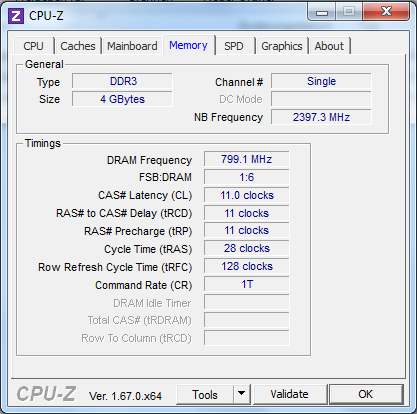This screenshot has width=417, height=414.
Task: Click the Tools button
Action: [x=205, y=394]
